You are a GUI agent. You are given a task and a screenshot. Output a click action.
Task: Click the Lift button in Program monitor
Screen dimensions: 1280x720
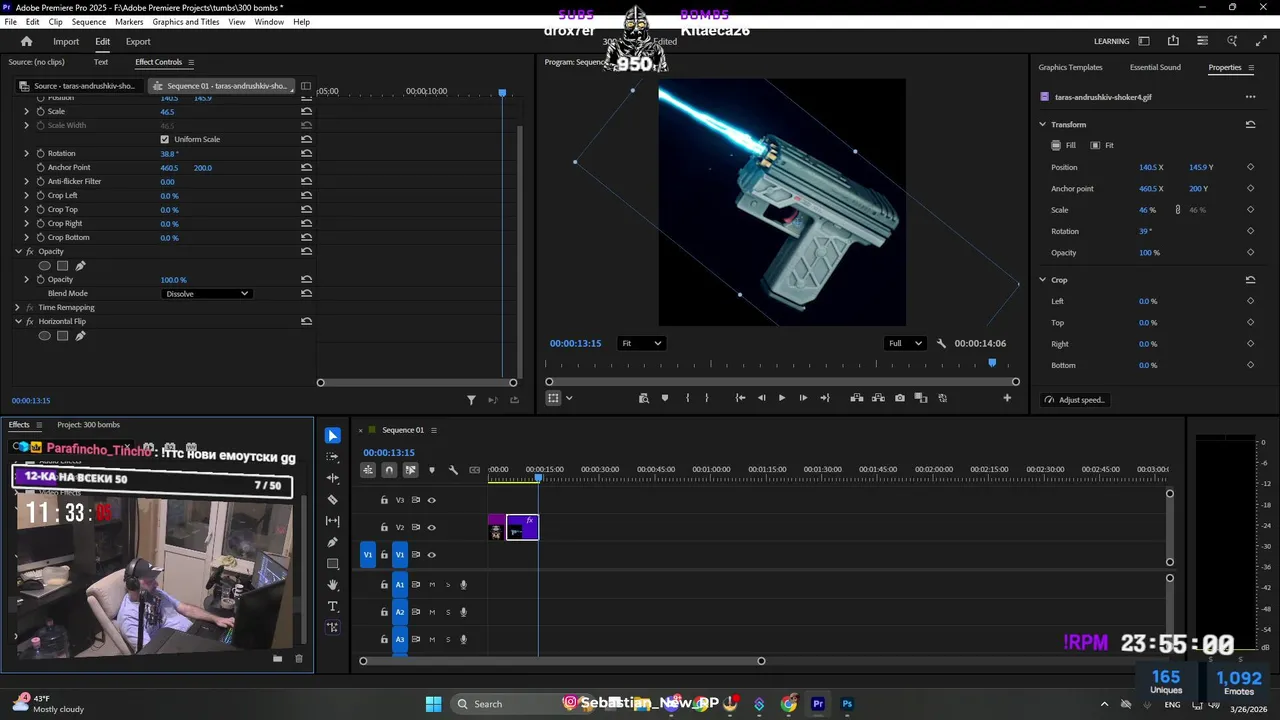[x=857, y=398]
